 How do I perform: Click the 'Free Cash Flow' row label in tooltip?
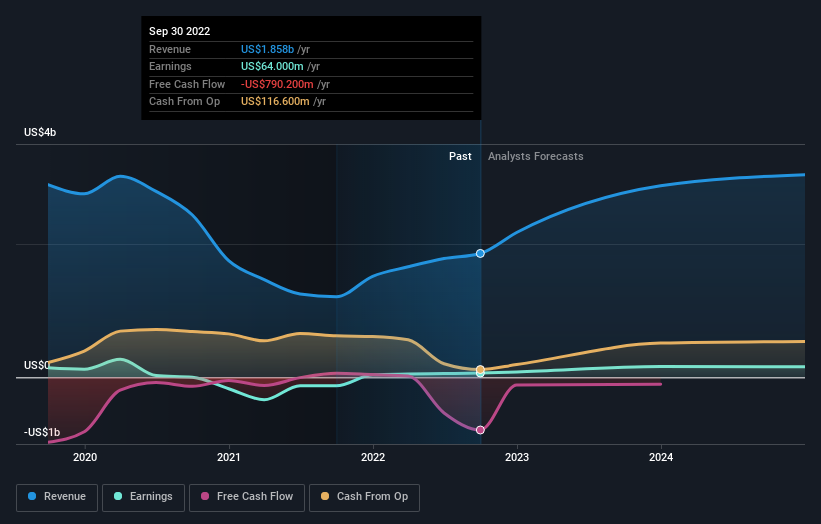(187, 84)
